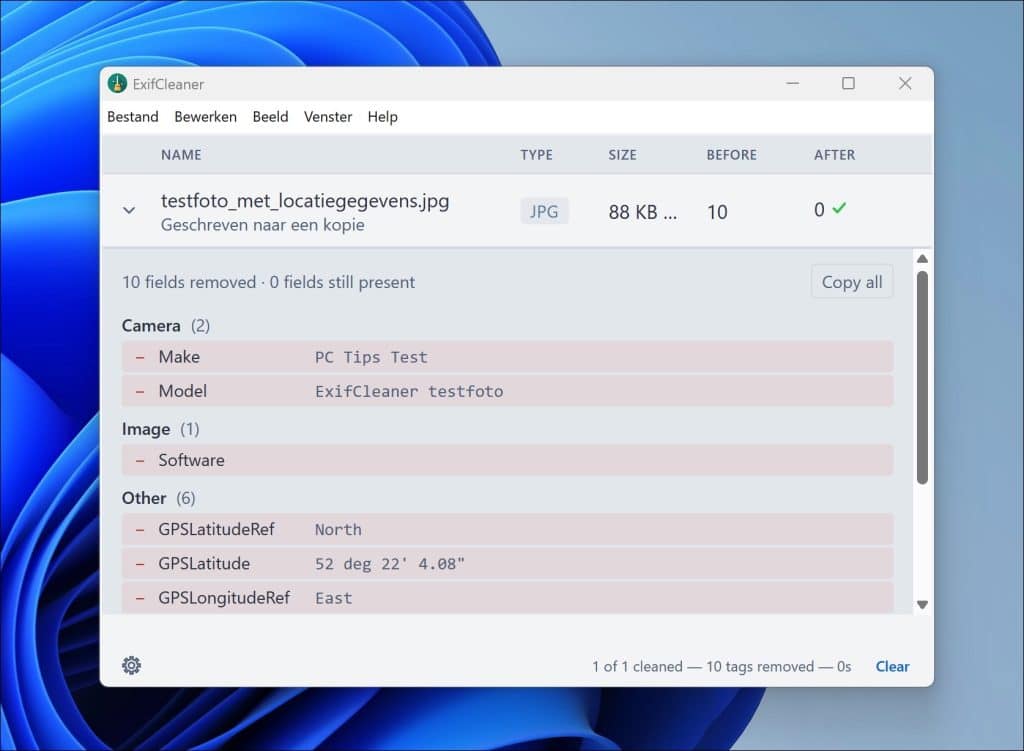The height and width of the screenshot is (751, 1024).
Task: Click '10 fields removed · 0 fields still present'
Action: (x=268, y=282)
